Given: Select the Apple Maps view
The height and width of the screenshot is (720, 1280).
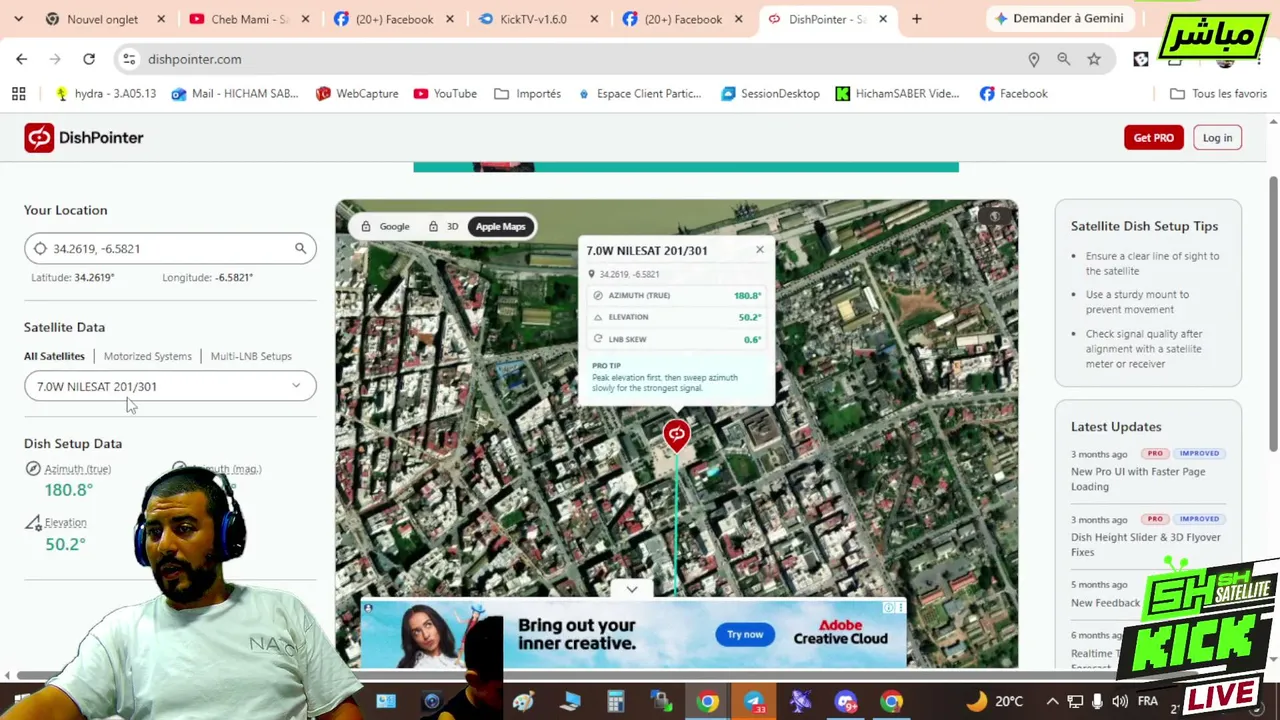Looking at the screenshot, I should (500, 226).
